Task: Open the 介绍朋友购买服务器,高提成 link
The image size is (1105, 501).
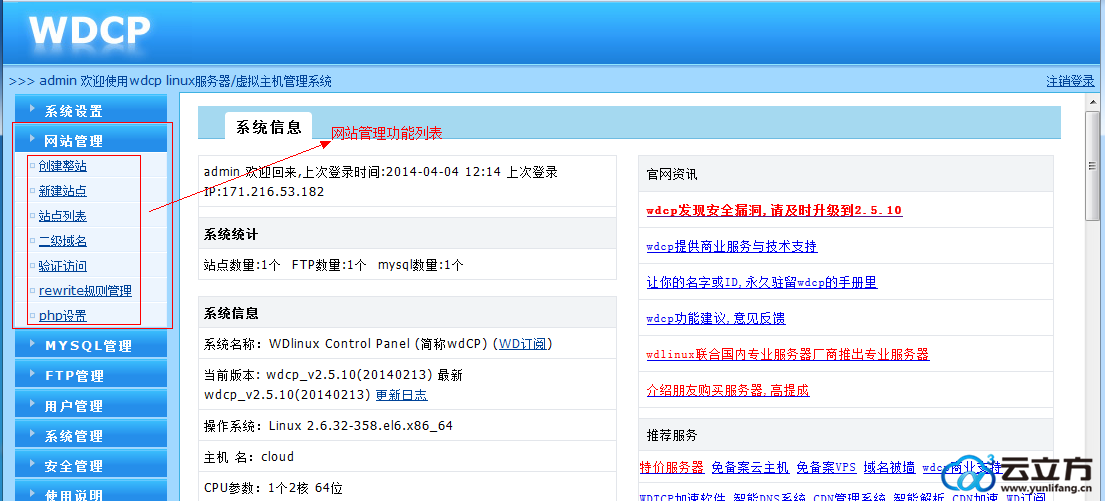Action: pos(728,390)
